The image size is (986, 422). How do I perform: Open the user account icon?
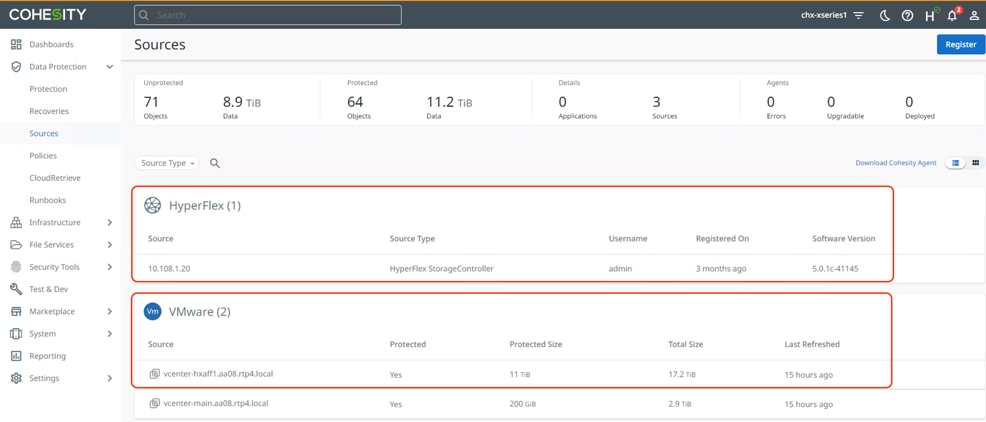974,16
